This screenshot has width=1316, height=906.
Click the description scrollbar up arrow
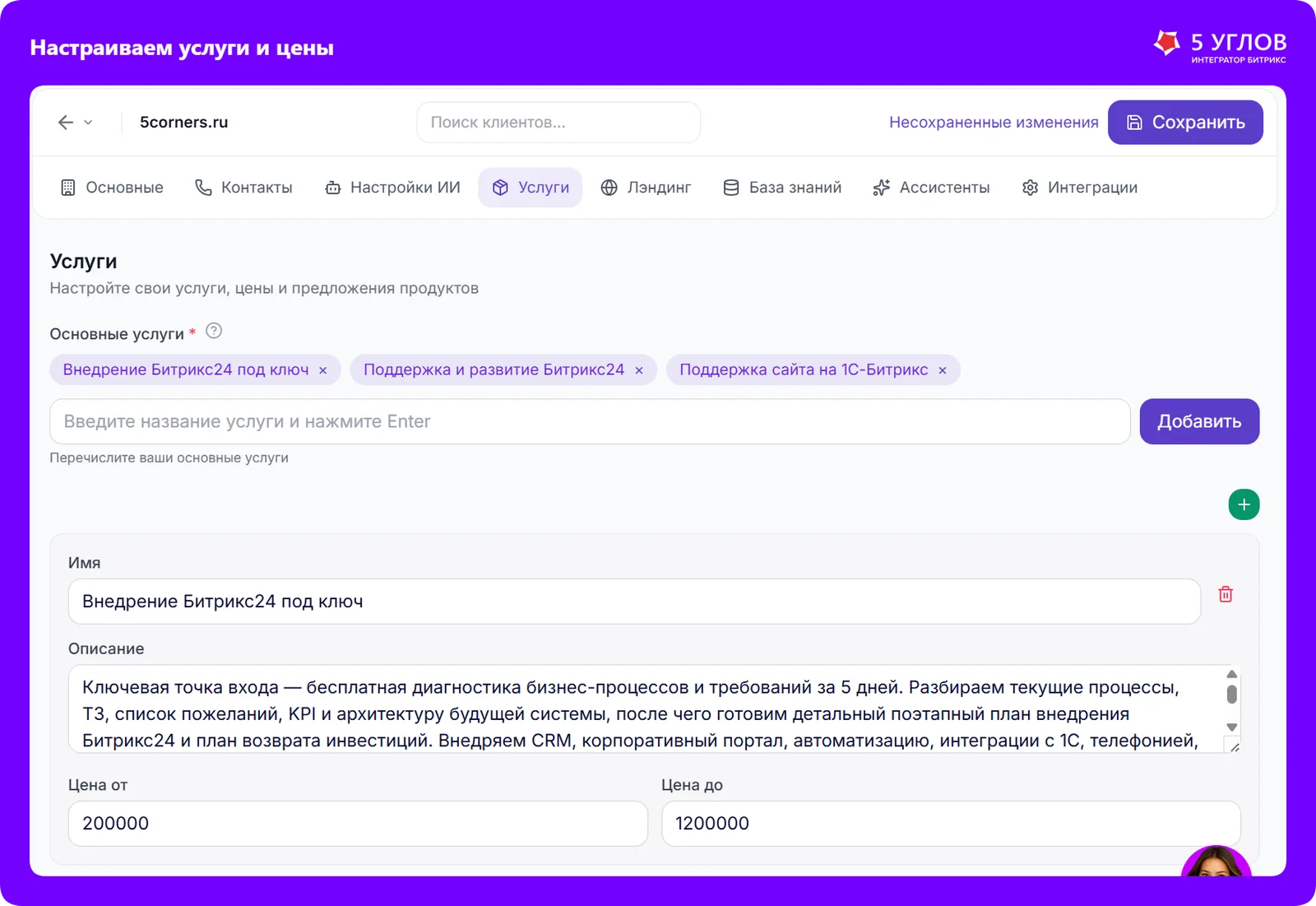point(1231,674)
